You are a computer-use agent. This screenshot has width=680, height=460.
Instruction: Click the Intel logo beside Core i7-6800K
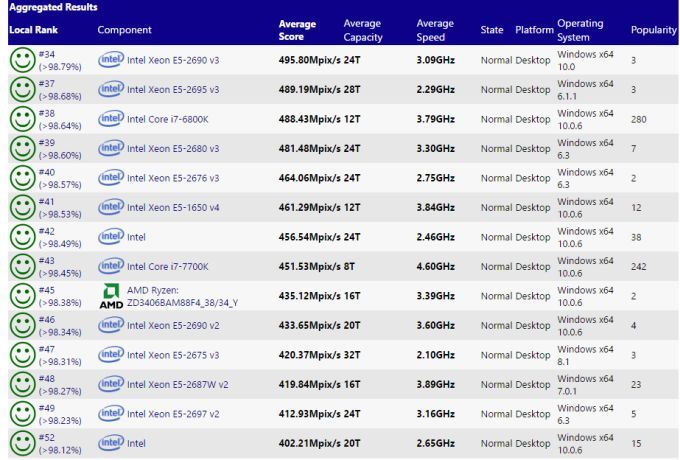[111, 118]
